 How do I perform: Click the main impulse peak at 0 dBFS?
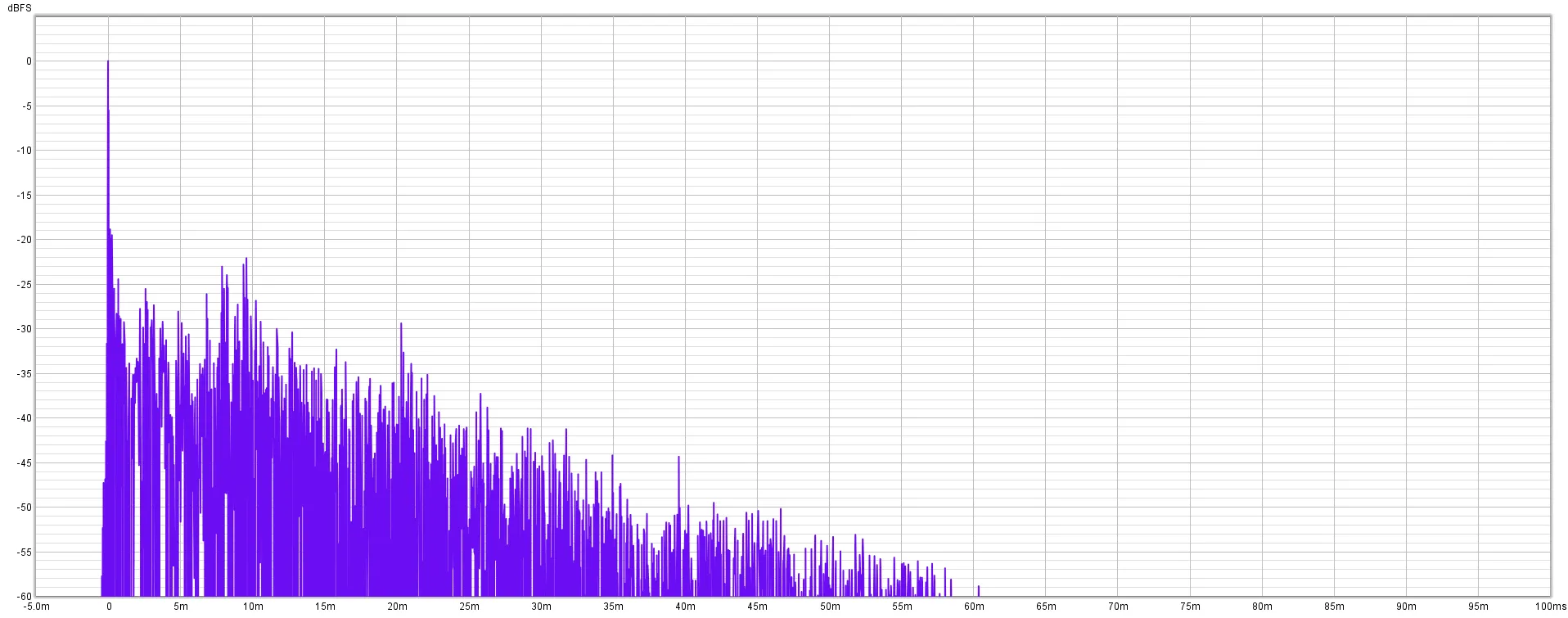(108, 62)
